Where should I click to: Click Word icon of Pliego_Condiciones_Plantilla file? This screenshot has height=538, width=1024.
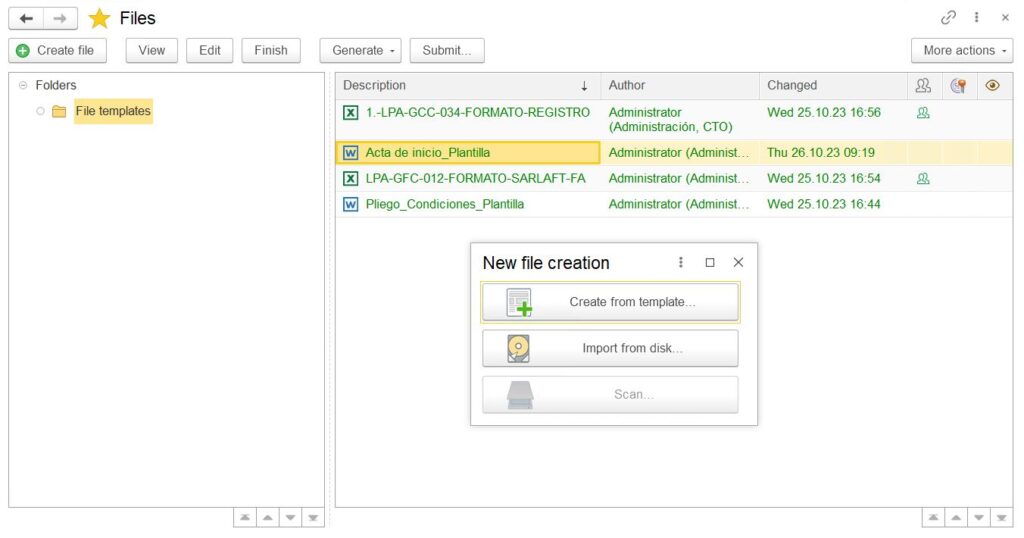[x=350, y=204]
